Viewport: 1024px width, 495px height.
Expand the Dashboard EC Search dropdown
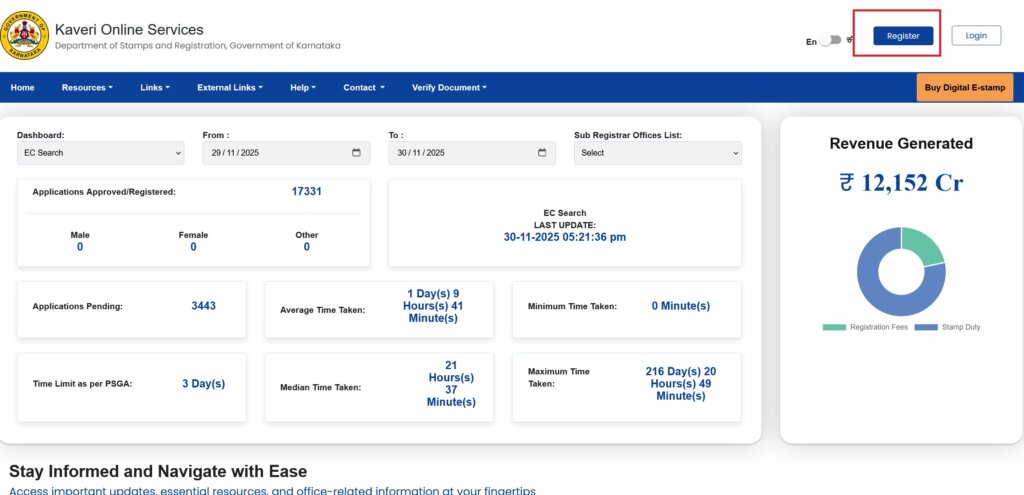coord(100,153)
